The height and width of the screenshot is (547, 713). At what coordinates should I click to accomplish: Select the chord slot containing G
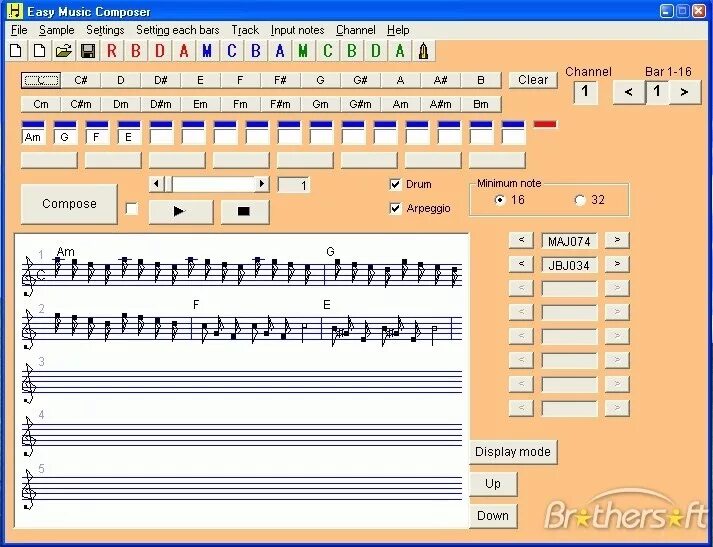65,137
